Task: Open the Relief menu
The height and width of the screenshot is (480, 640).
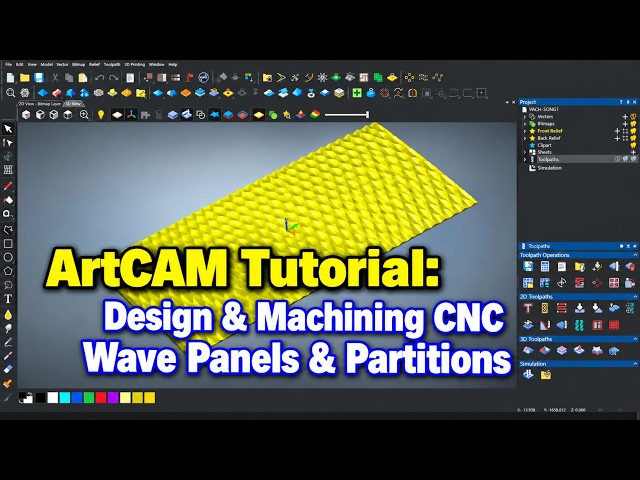Action: pyautogui.click(x=94, y=64)
